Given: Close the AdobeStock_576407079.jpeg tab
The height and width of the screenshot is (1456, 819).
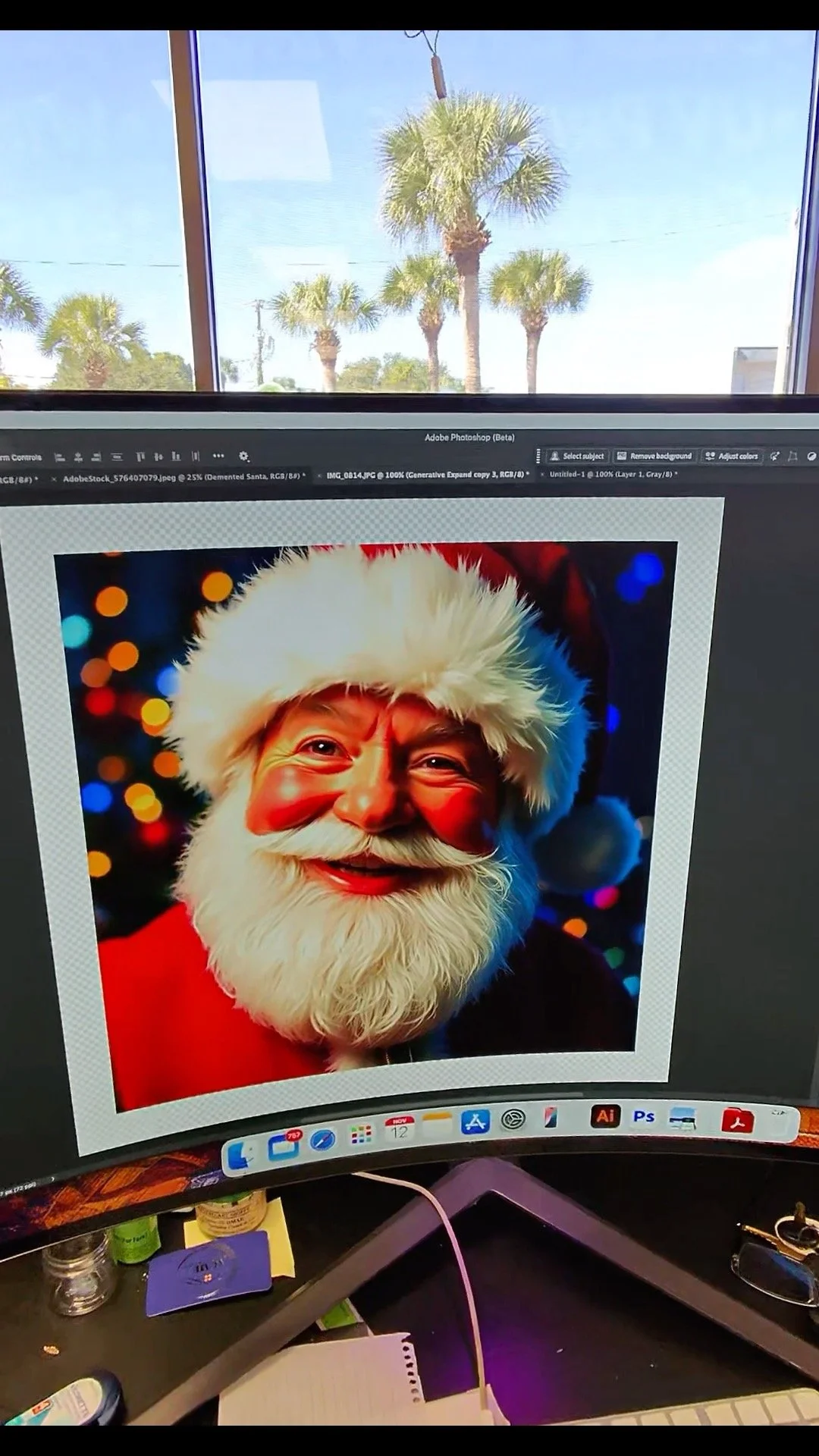Looking at the screenshot, I should click(x=54, y=479).
